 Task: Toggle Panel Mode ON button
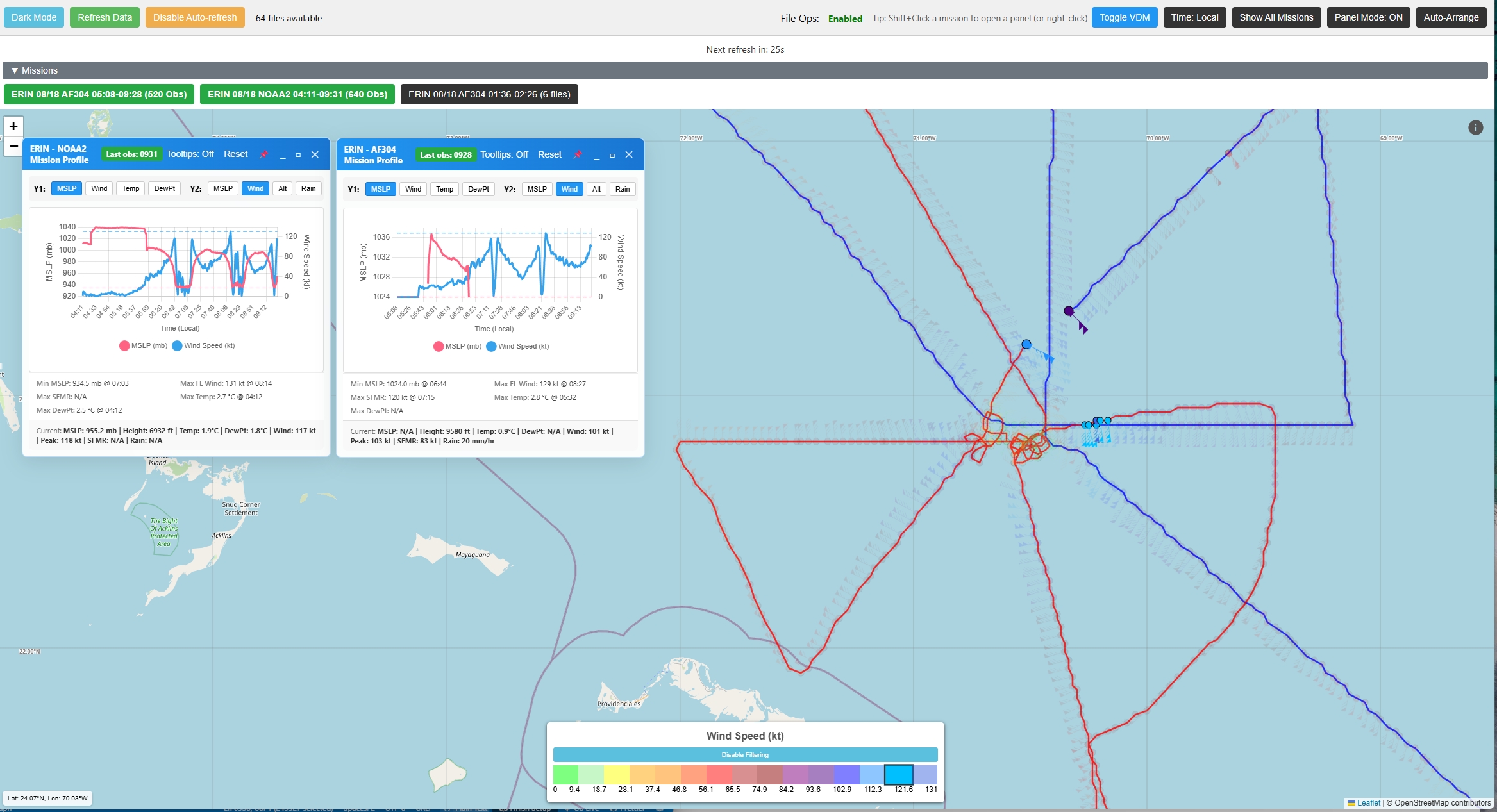pyautogui.click(x=1368, y=17)
